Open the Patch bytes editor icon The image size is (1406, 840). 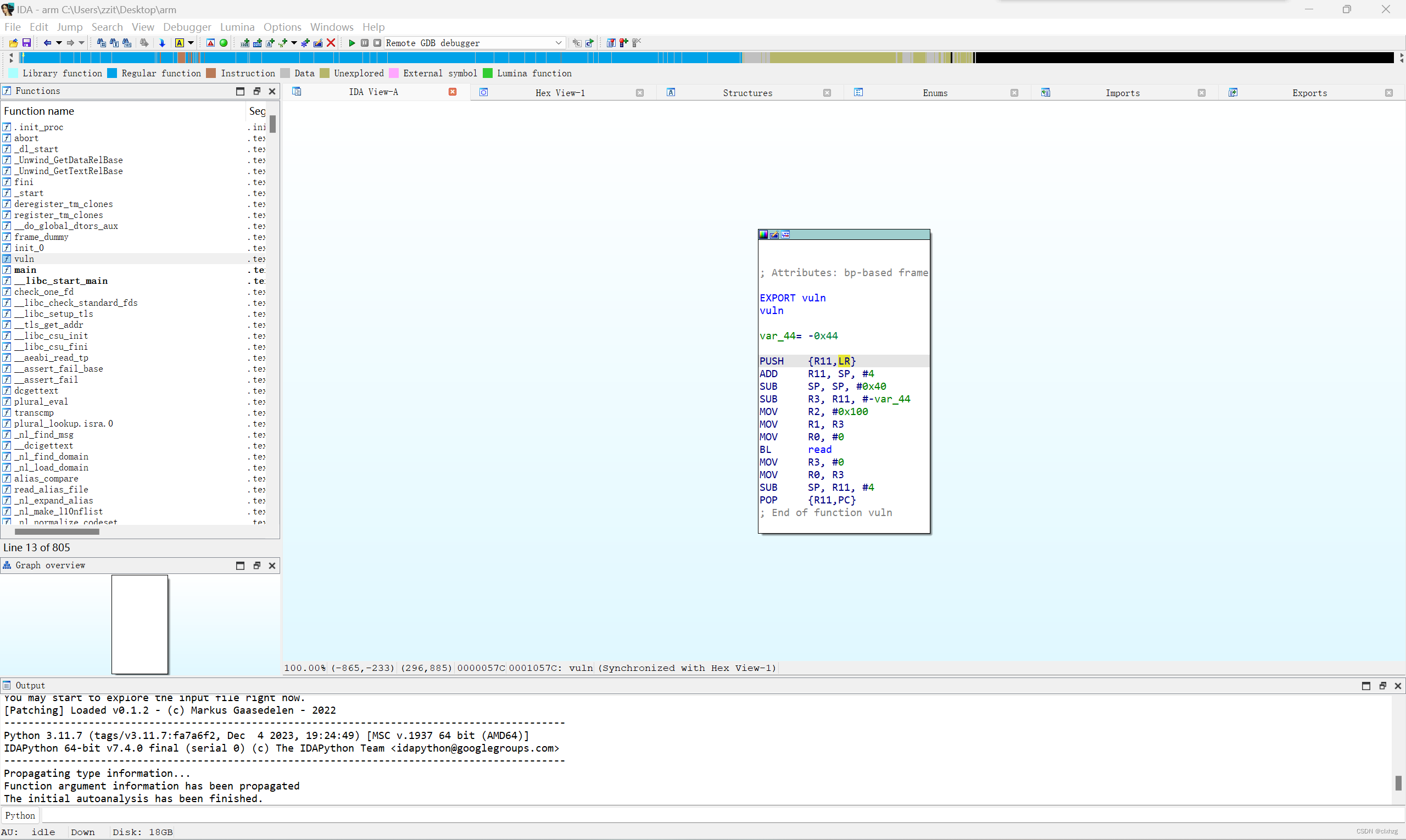tap(317, 43)
